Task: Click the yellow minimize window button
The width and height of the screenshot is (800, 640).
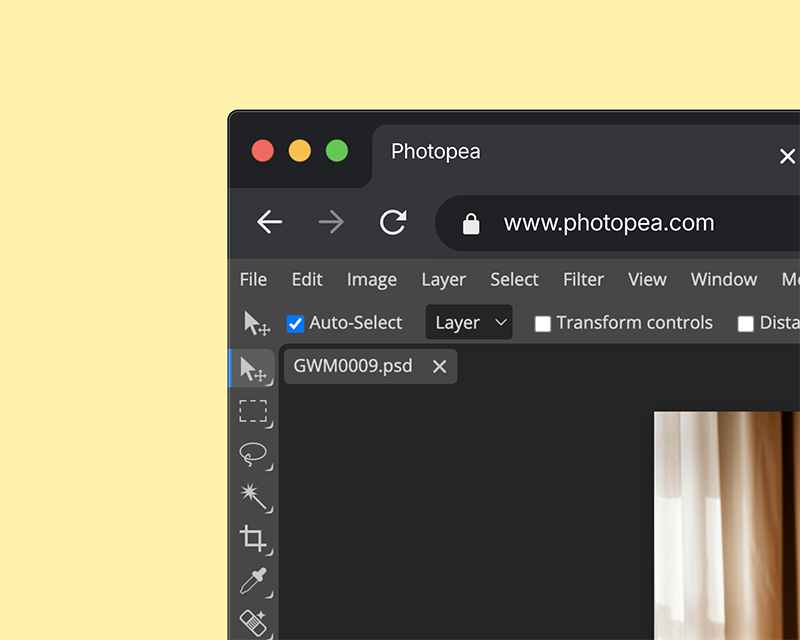Action: [299, 151]
